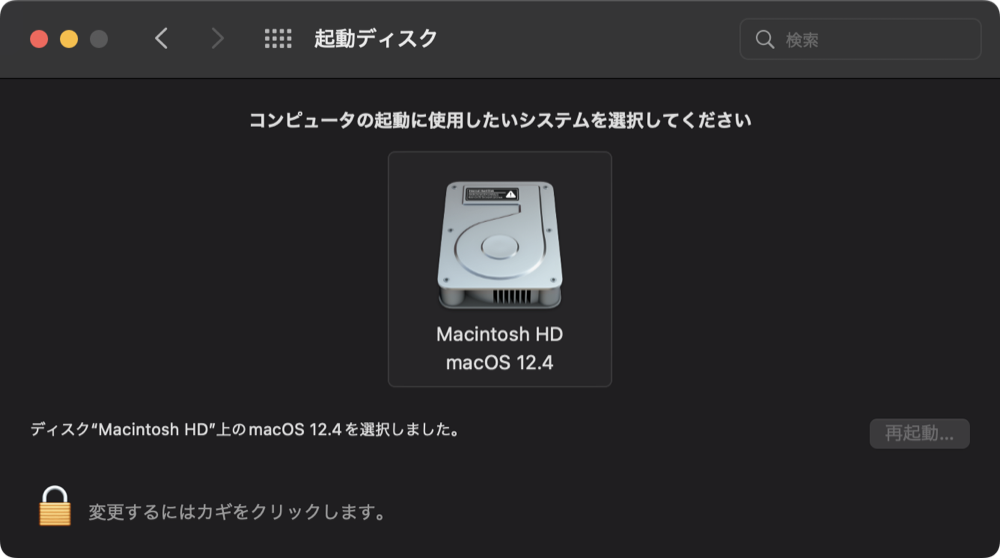
Task: Go back with the left chevron
Action: pyautogui.click(x=161, y=39)
